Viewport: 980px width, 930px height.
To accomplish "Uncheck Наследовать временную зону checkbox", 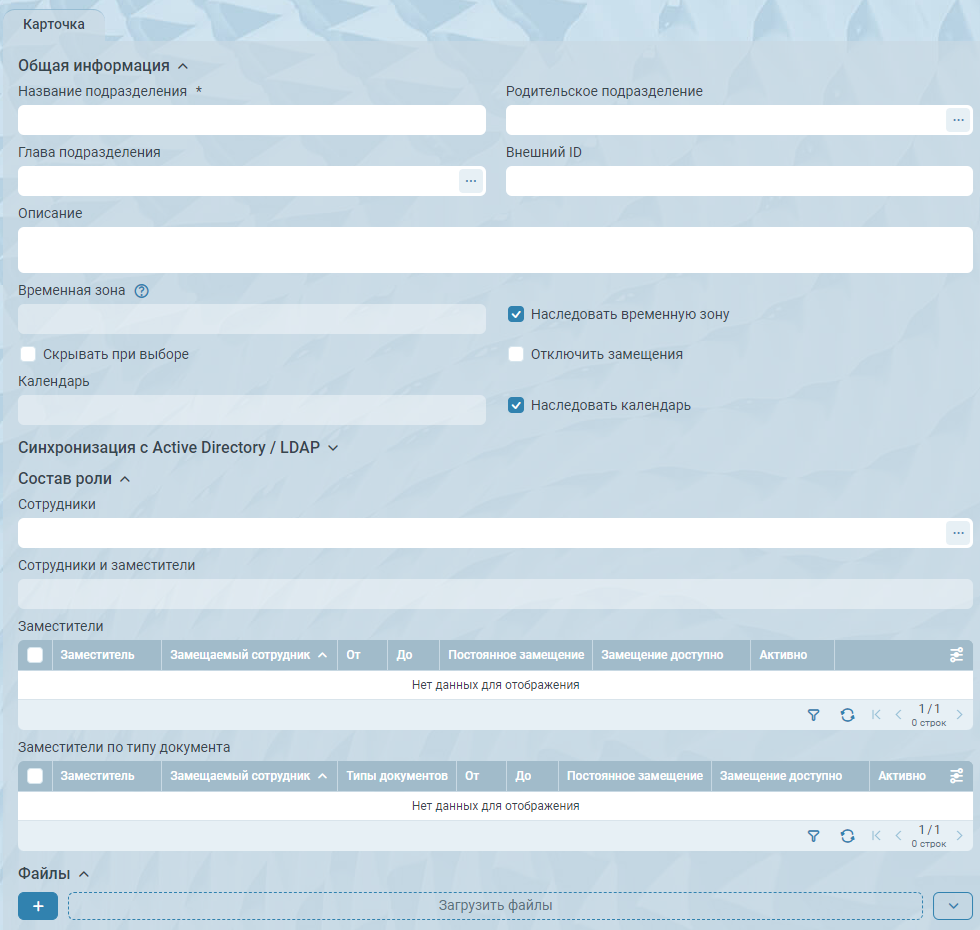I will click(x=516, y=314).
